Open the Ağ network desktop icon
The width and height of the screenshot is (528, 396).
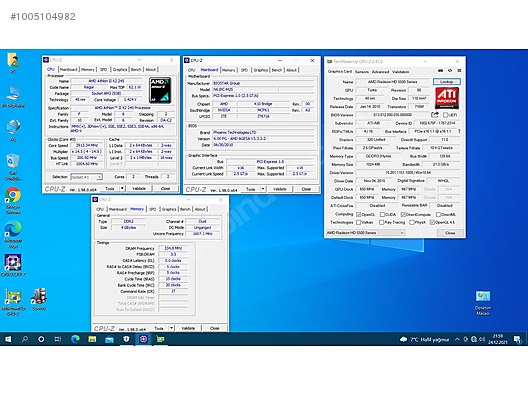coord(13,130)
